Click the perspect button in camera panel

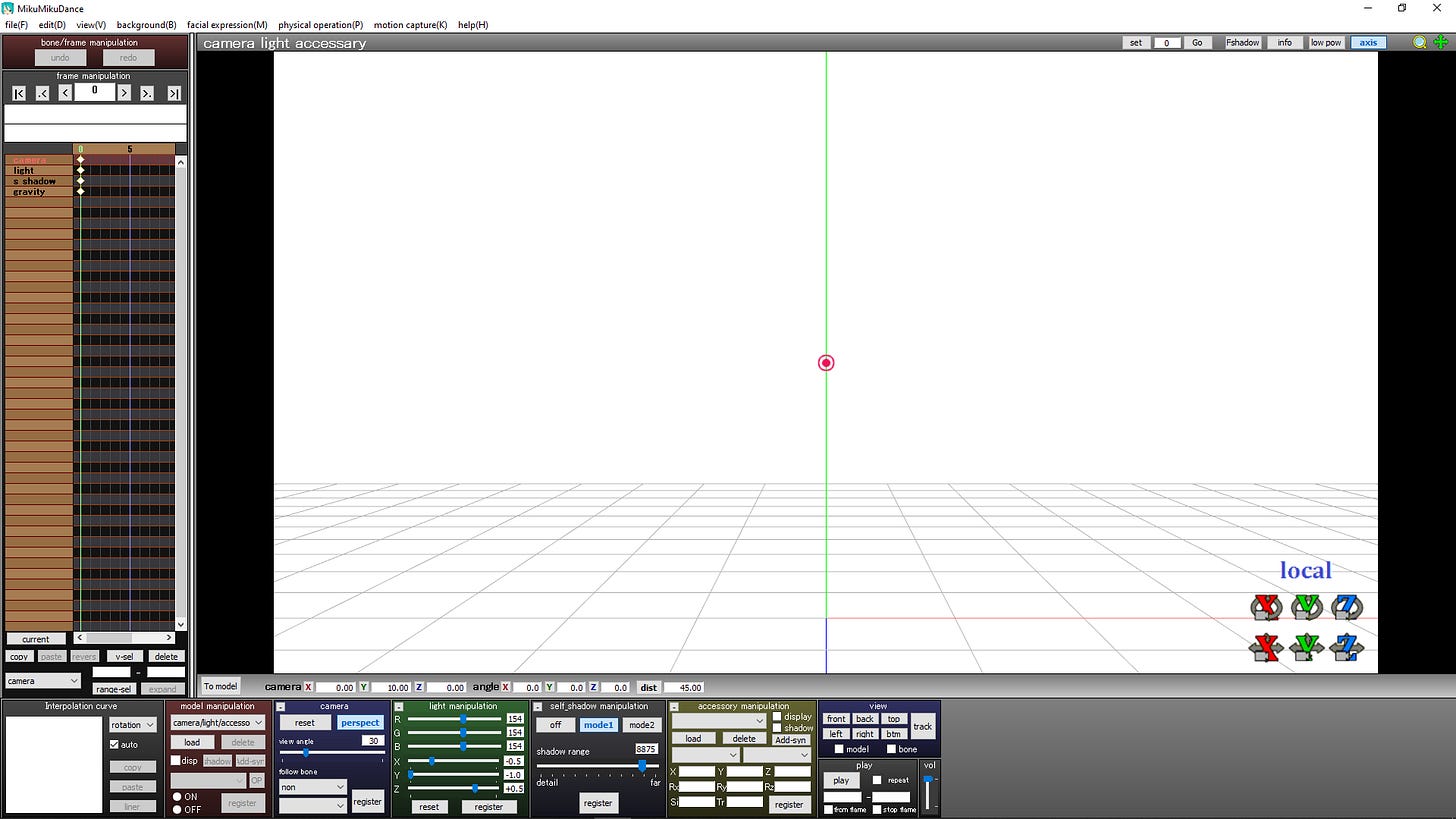point(360,723)
